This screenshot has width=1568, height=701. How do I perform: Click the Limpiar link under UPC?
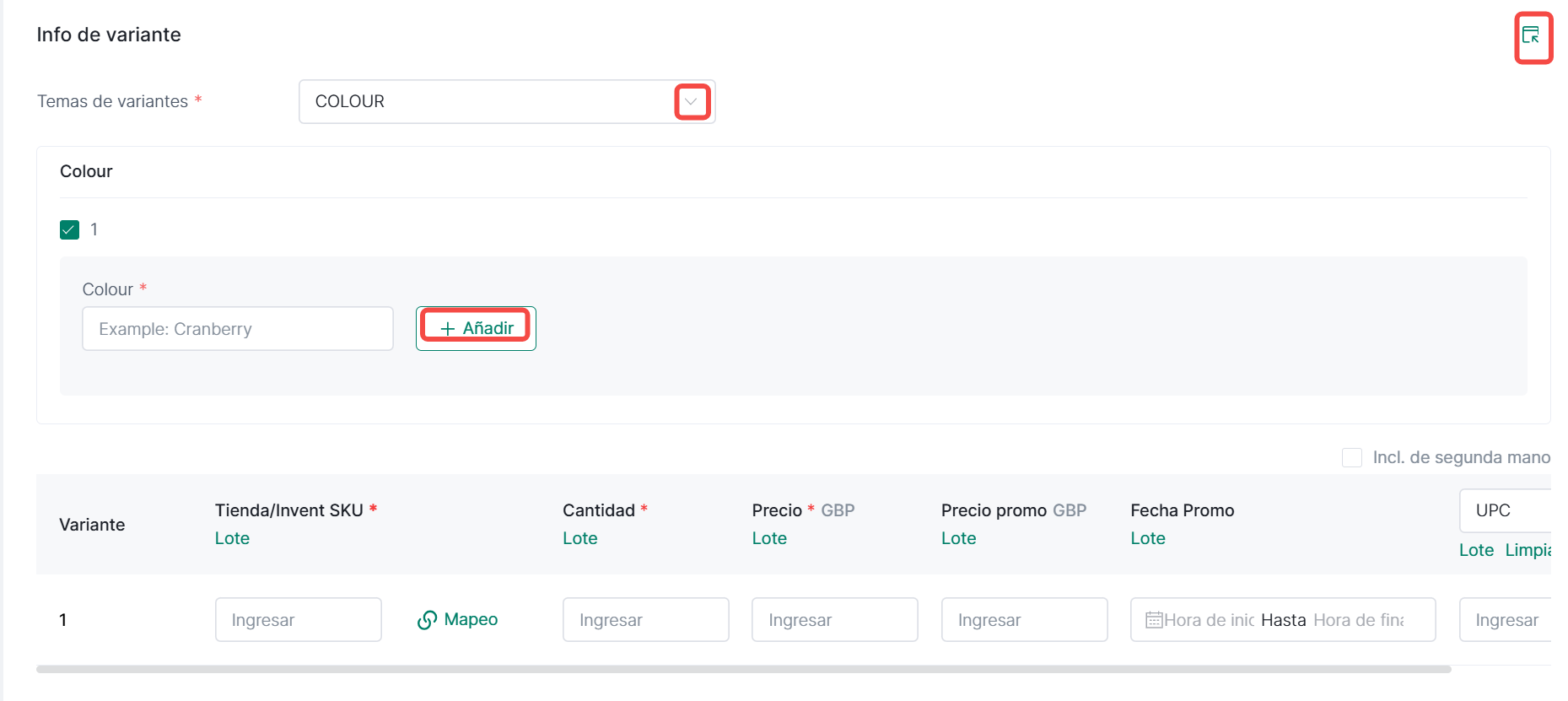pyautogui.click(x=1528, y=550)
